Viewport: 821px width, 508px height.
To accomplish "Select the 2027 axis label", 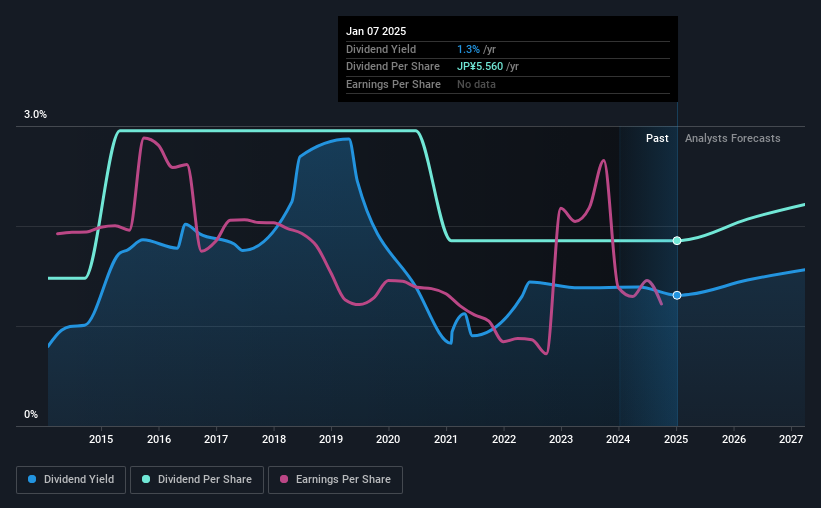I will pos(791,439).
